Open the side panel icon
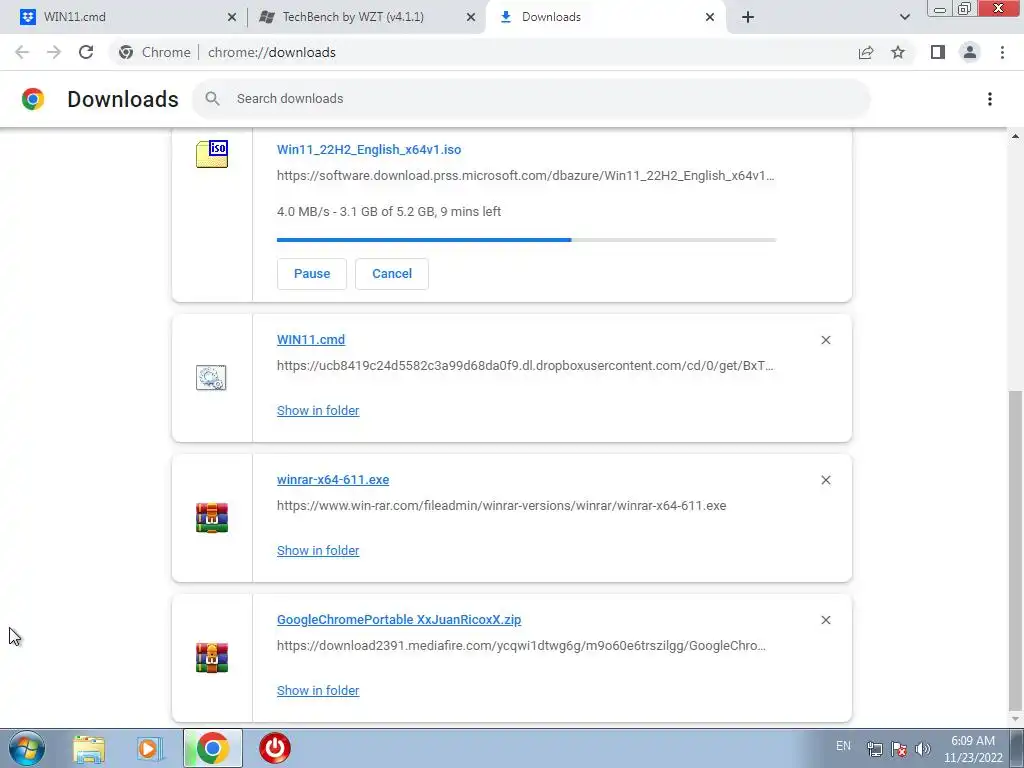Screen dimensions: 1024x768 point(938,52)
